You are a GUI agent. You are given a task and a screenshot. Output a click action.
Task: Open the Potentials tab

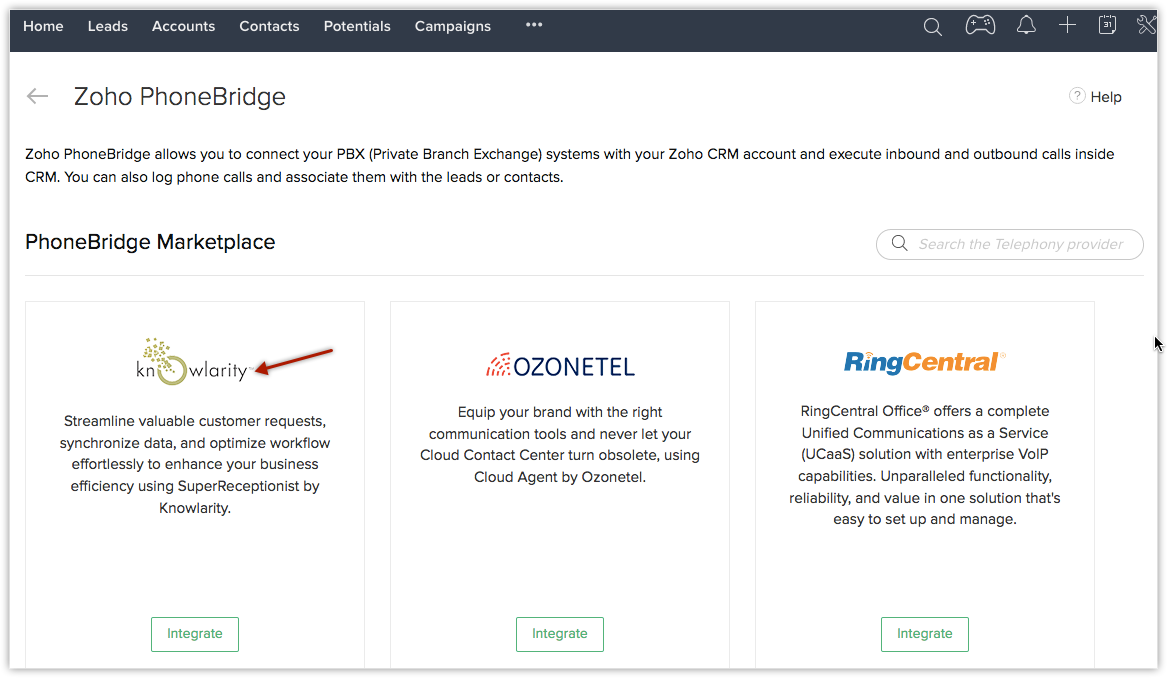coord(357,26)
